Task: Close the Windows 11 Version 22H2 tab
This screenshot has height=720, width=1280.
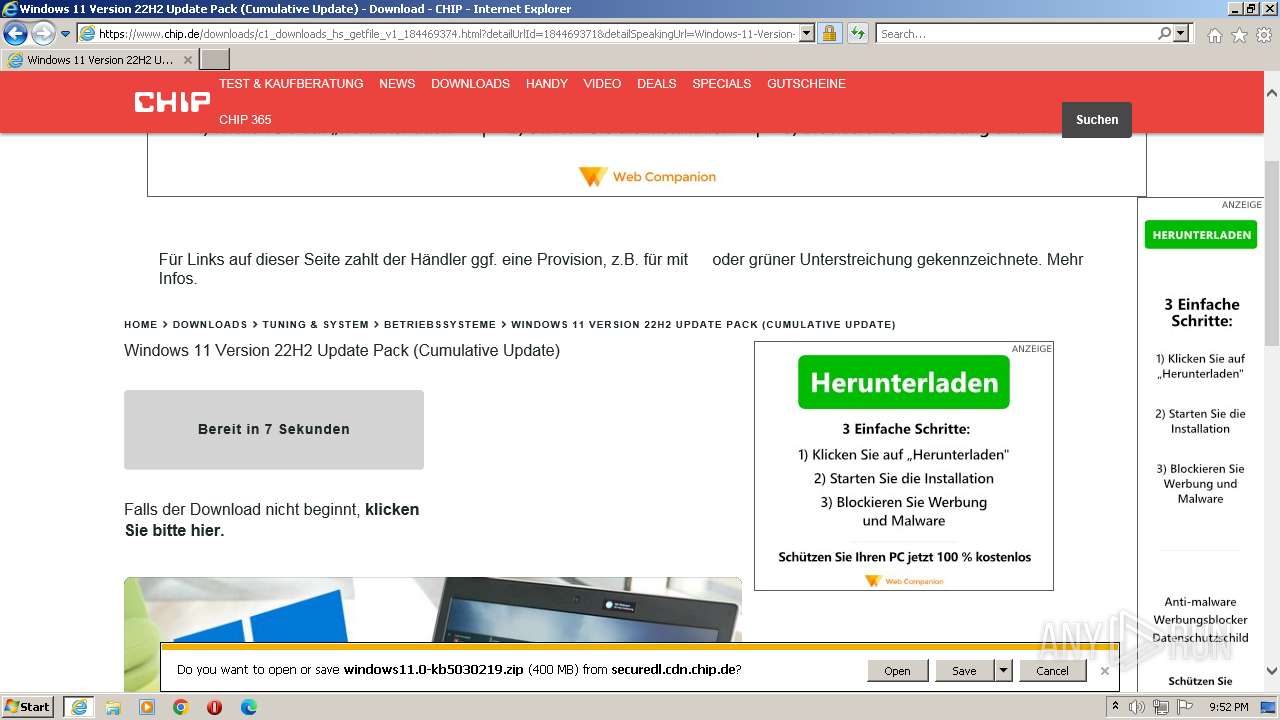Action: [188, 60]
